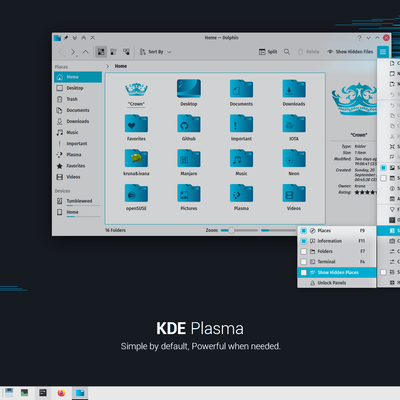Select the Manjaro folder
The height and width of the screenshot is (400, 400).
click(189, 163)
